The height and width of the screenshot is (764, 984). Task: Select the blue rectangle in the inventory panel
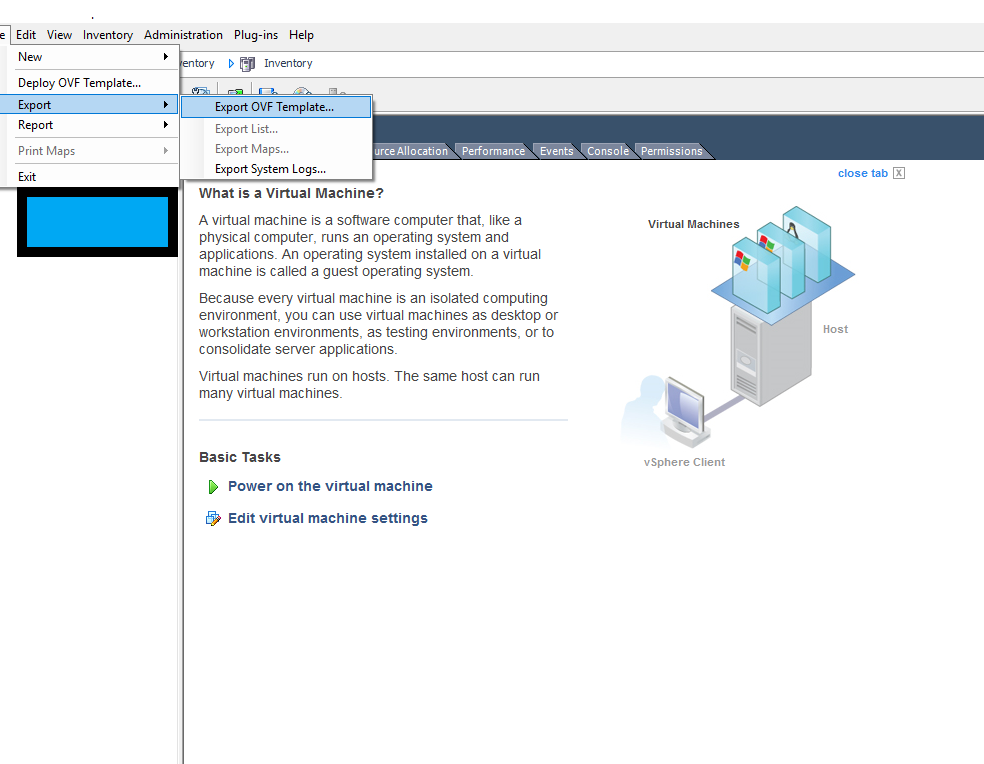pyautogui.click(x=97, y=222)
